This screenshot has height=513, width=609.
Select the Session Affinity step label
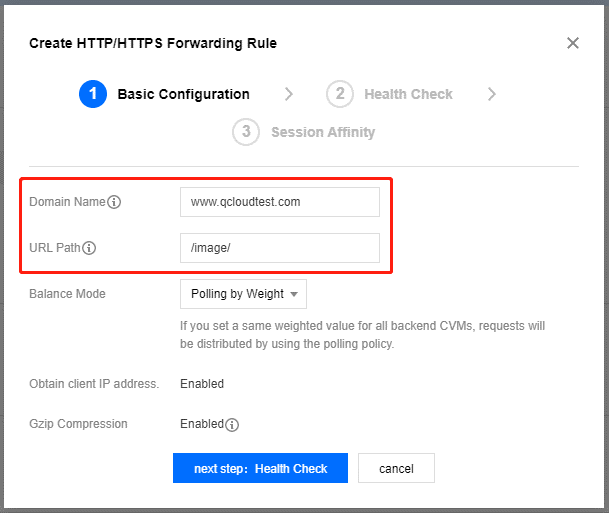pyautogui.click(x=323, y=132)
